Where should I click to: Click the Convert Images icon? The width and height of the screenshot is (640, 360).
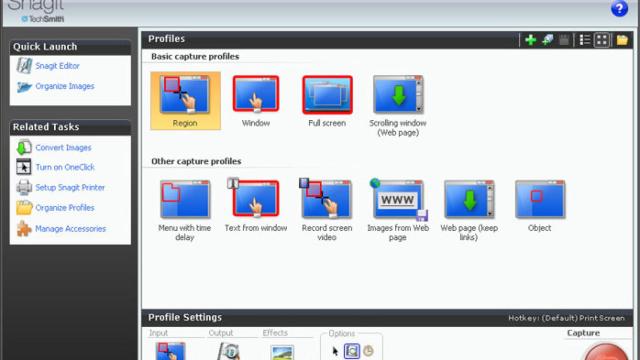(x=24, y=147)
